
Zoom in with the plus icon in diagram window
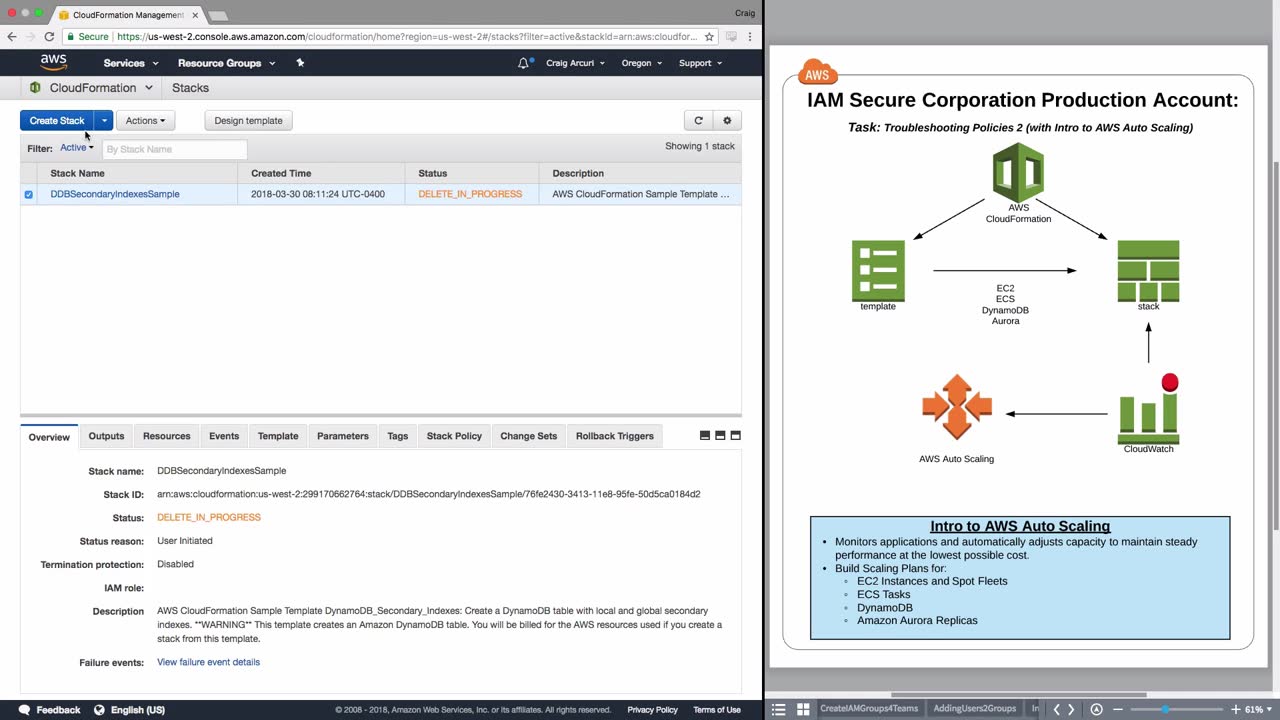(1236, 710)
